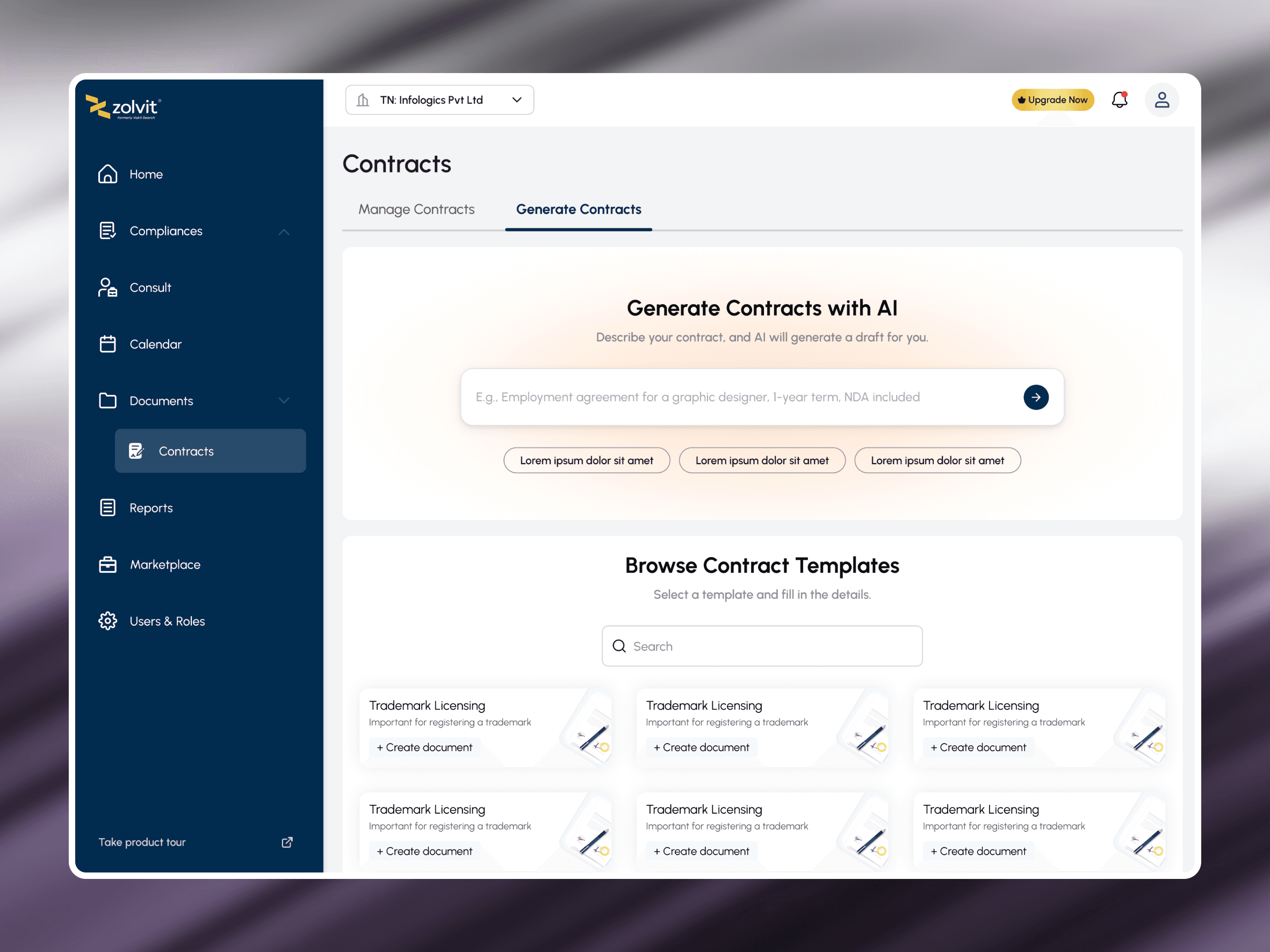The image size is (1270, 952).
Task: Open the user profile avatar icon
Action: [x=1161, y=100]
